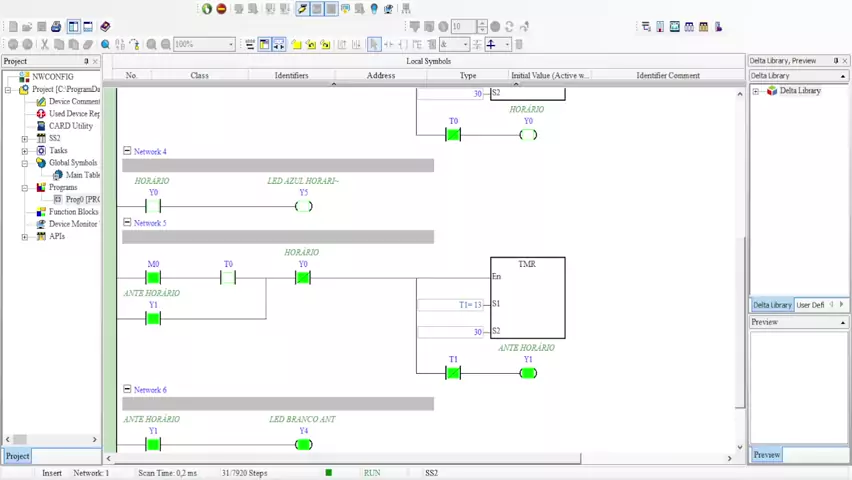Click the Delta Library dropdown arrow
This screenshot has height=480, width=852.
(x=842, y=76)
